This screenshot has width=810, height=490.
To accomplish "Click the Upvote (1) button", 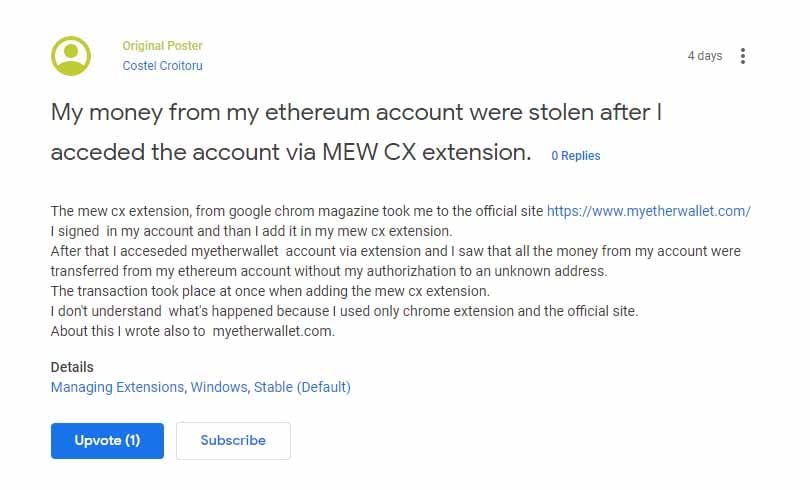I will (x=107, y=440).
